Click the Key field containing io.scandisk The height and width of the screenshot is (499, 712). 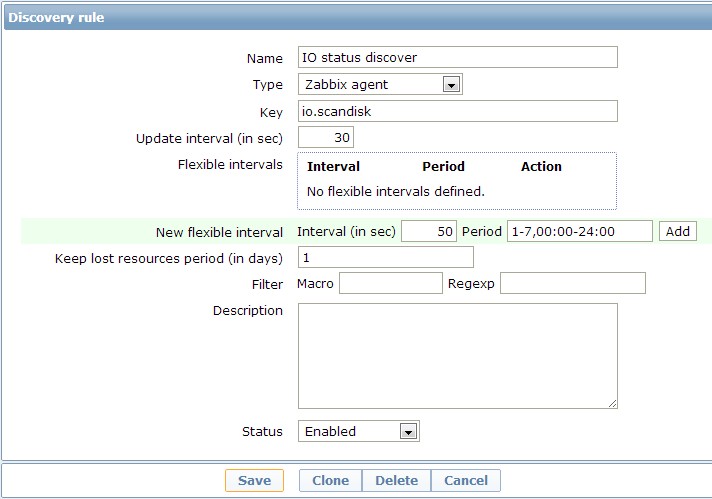(458, 111)
